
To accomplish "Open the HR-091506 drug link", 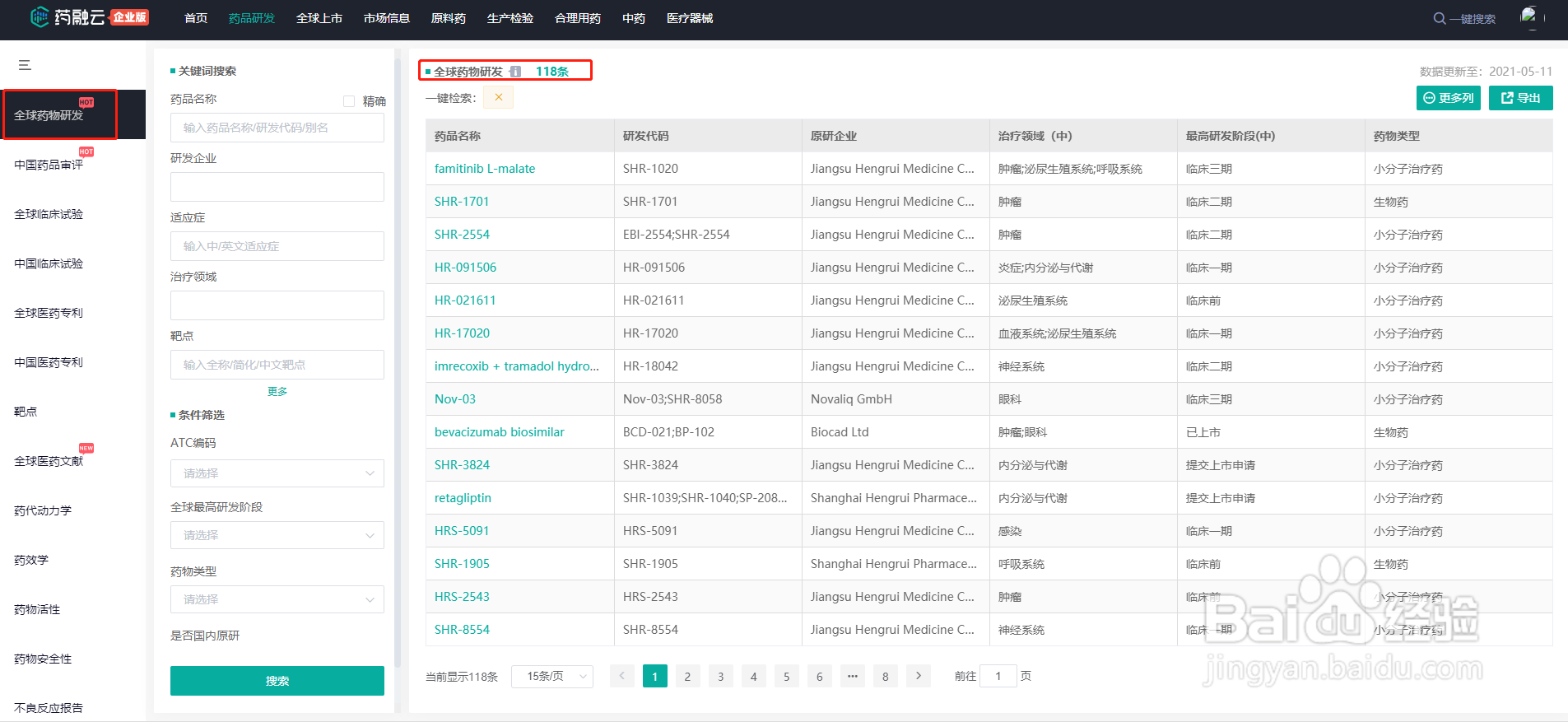I will 465,268.
